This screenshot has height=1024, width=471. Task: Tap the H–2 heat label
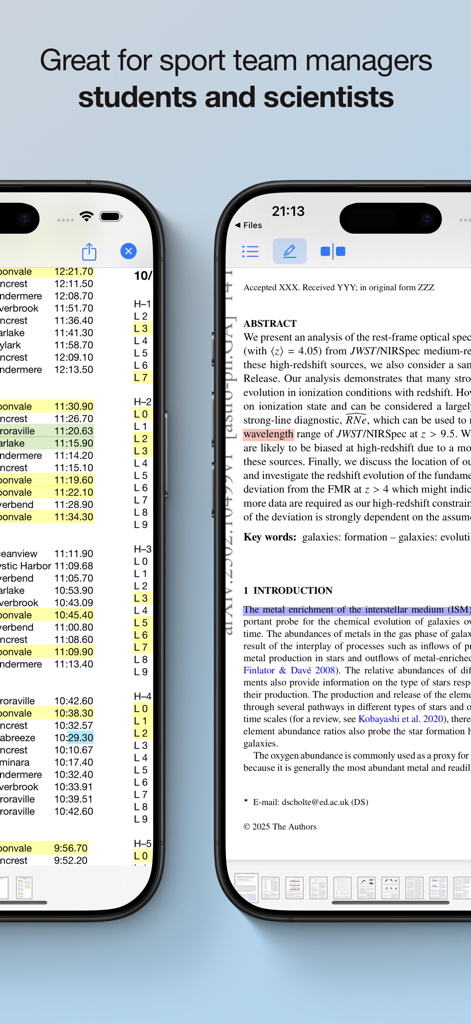(142, 402)
